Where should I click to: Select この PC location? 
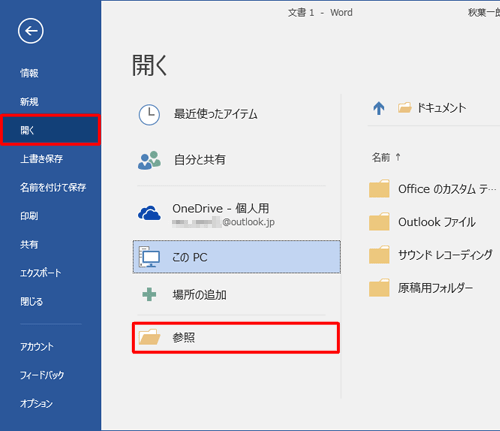237,257
